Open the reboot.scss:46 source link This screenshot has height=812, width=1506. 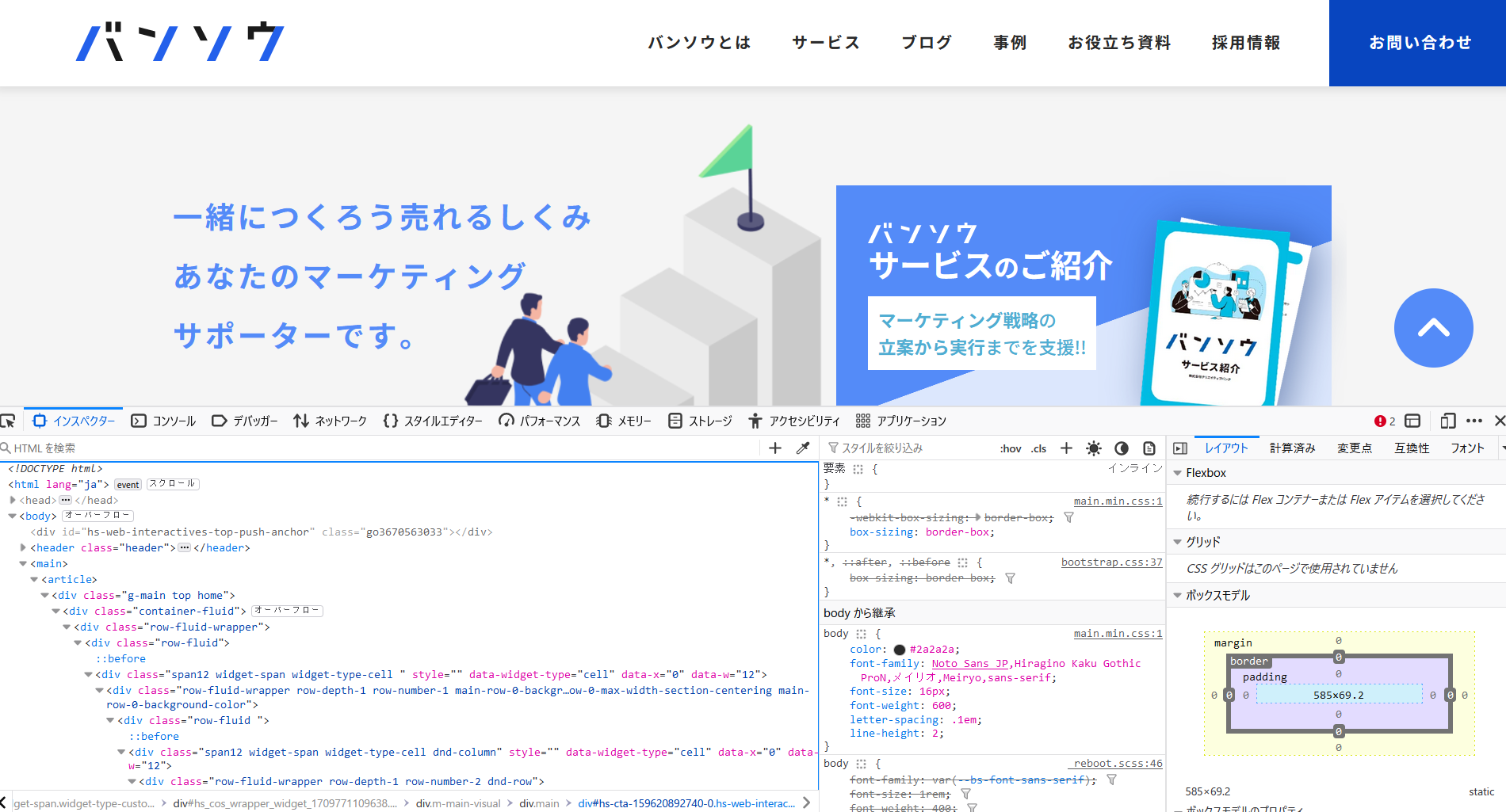click(x=1118, y=764)
